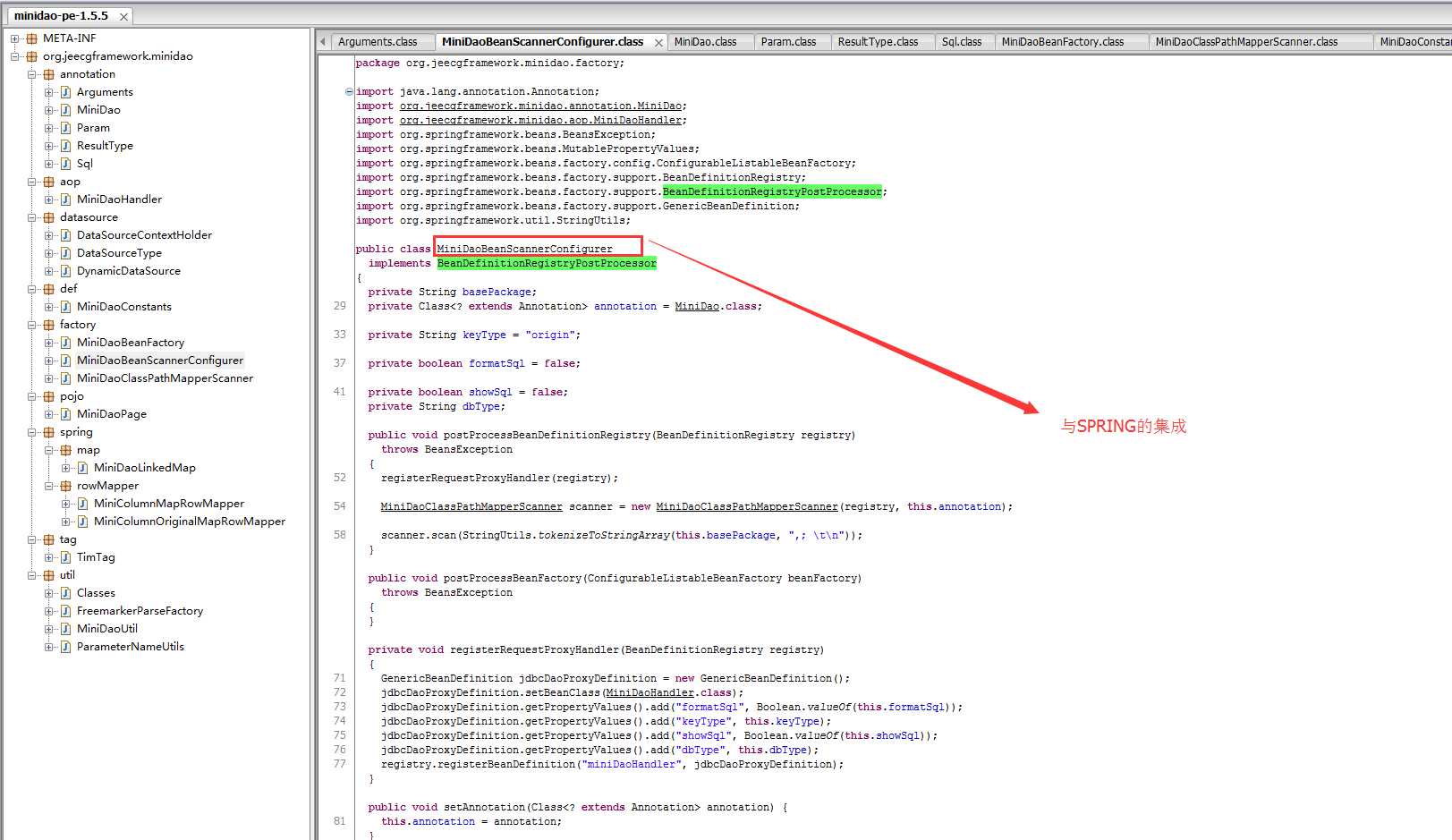Collapse the import statements fold marker
The height and width of the screenshot is (840, 1452).
click(x=349, y=91)
